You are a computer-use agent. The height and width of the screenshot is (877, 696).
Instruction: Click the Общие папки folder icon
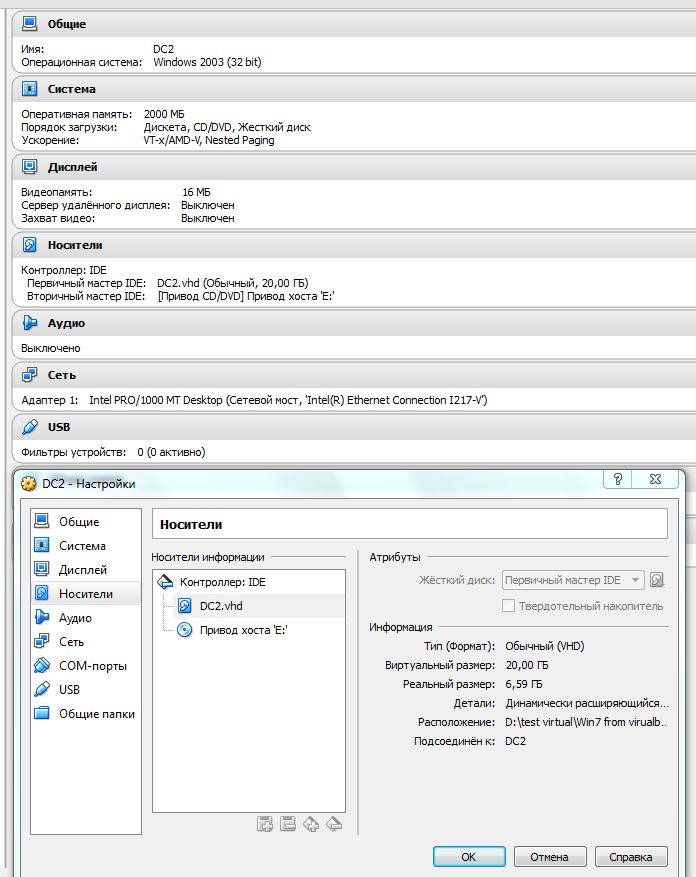tap(42, 713)
